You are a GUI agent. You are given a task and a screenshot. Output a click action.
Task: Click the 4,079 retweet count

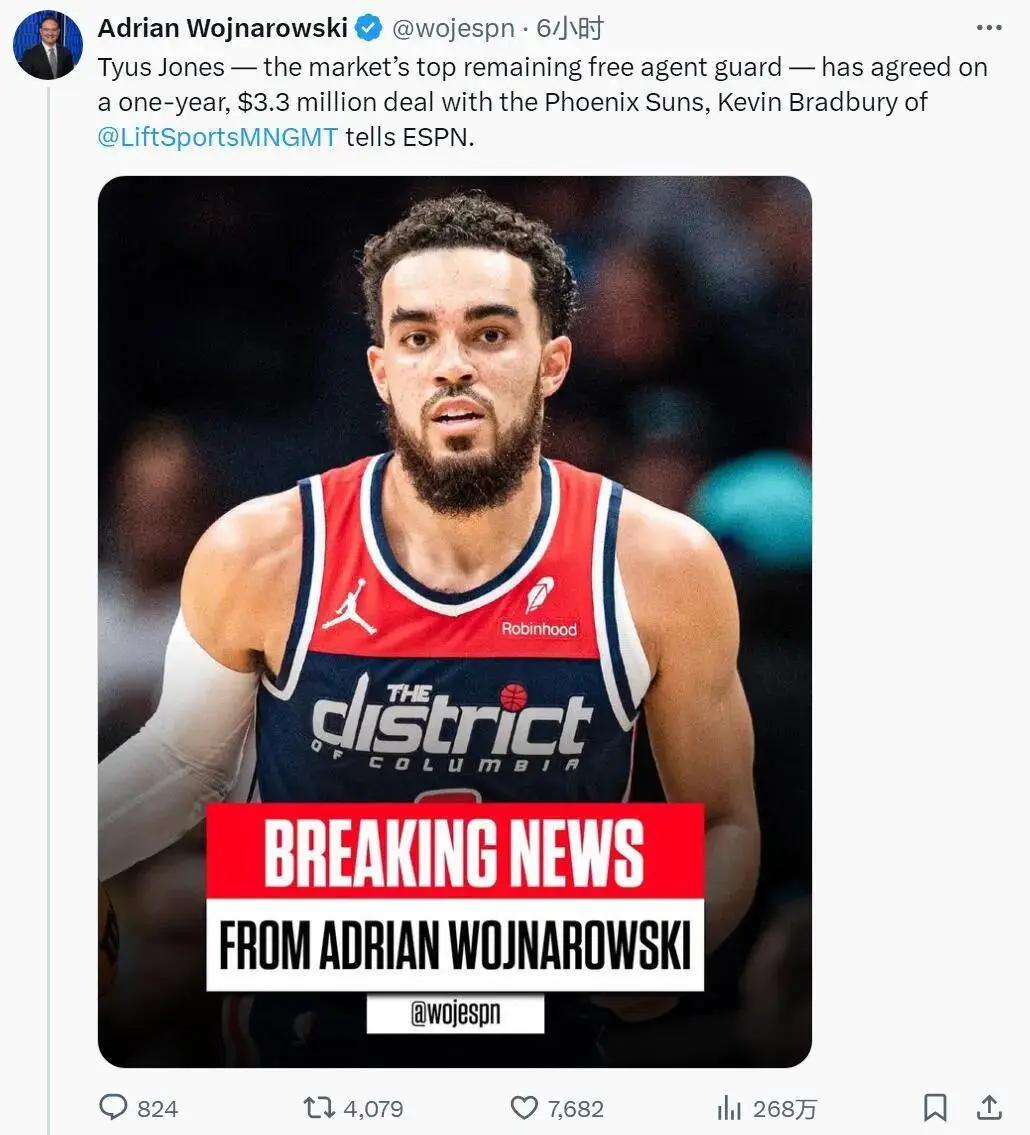pos(373,1109)
